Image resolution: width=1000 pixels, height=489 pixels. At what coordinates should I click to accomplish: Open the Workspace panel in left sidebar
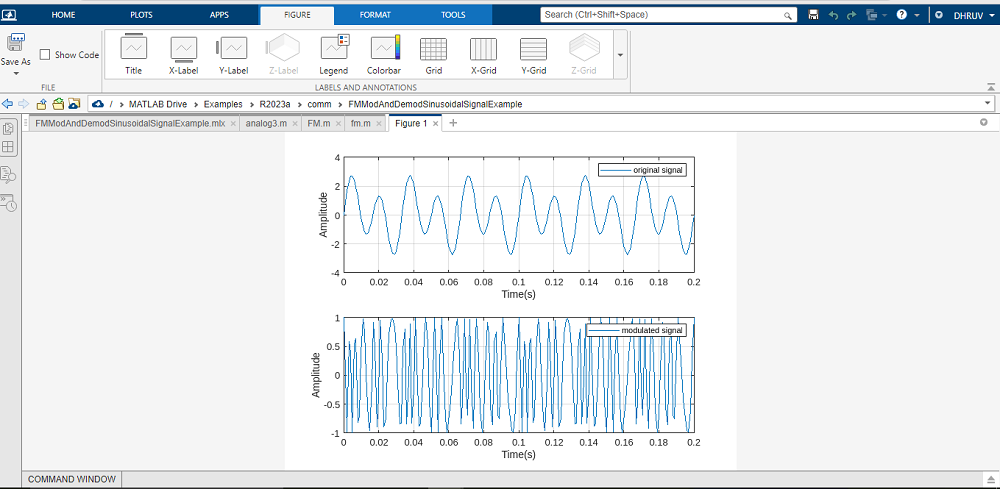tap(9, 148)
